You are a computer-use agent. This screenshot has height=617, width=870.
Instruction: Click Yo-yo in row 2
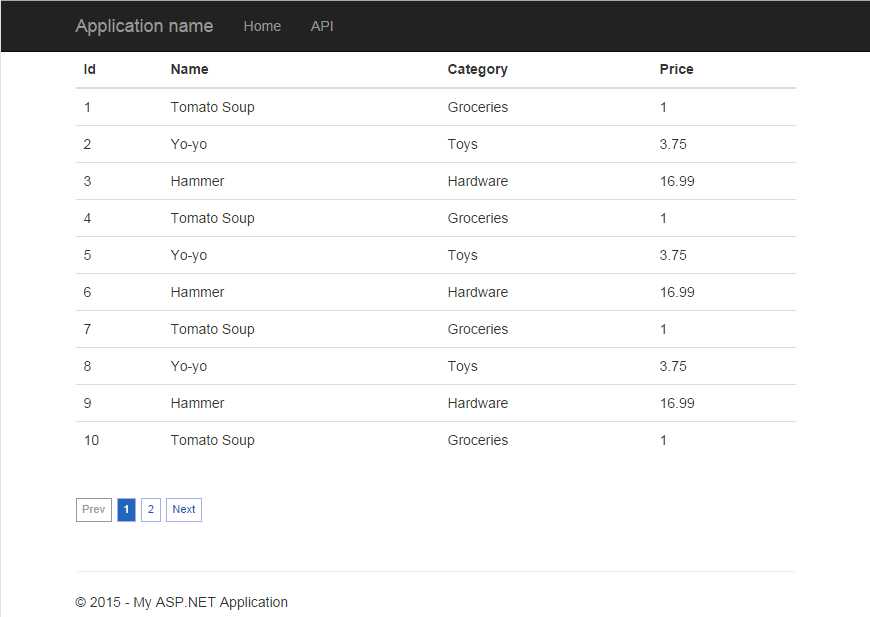click(x=189, y=144)
